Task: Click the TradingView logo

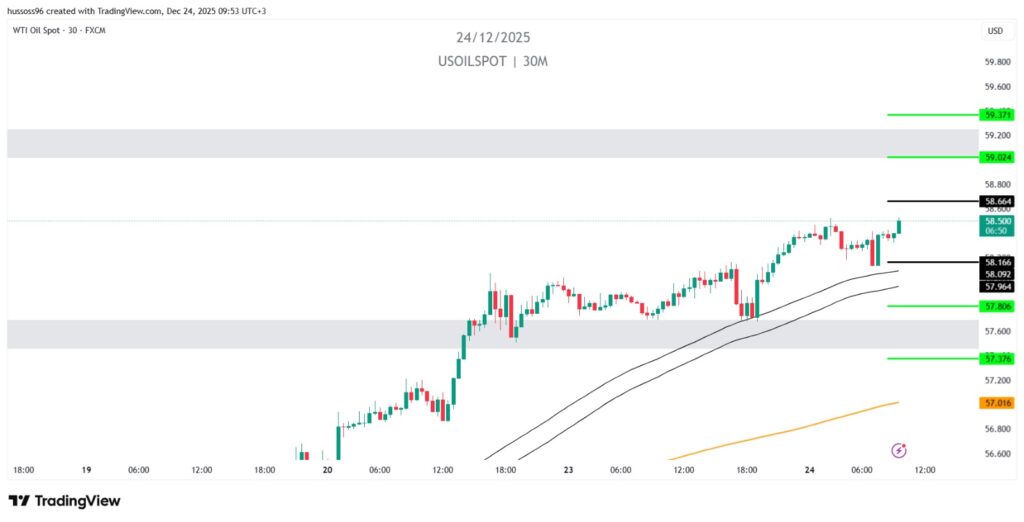Action: [64, 500]
